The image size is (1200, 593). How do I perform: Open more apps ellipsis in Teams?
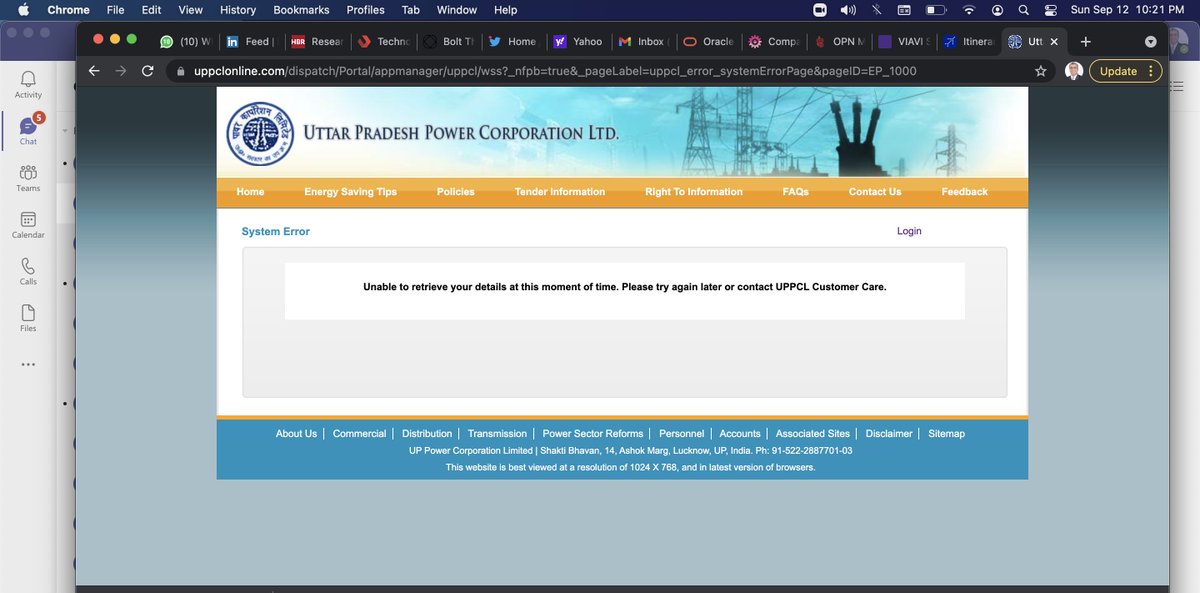coord(28,364)
